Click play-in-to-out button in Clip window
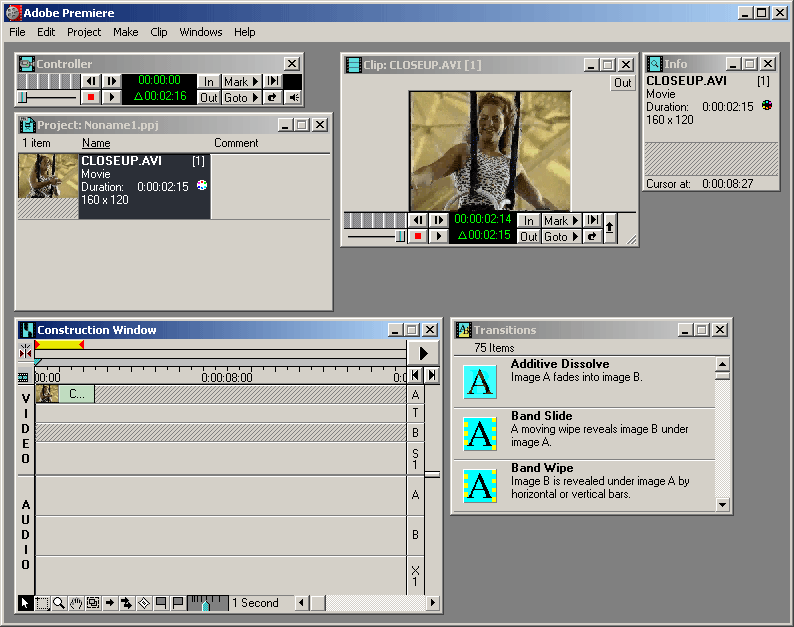 592,220
